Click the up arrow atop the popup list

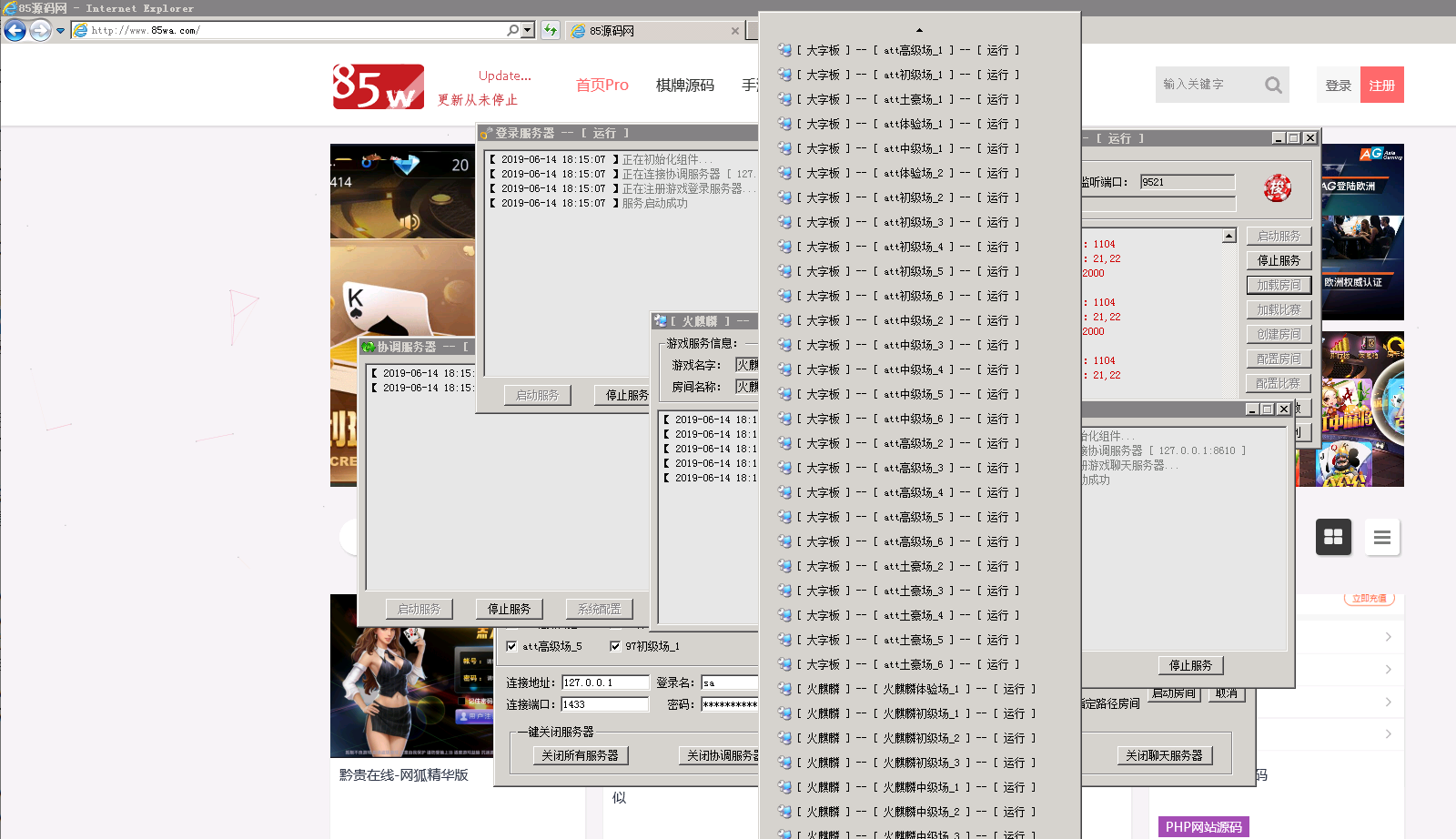click(919, 30)
